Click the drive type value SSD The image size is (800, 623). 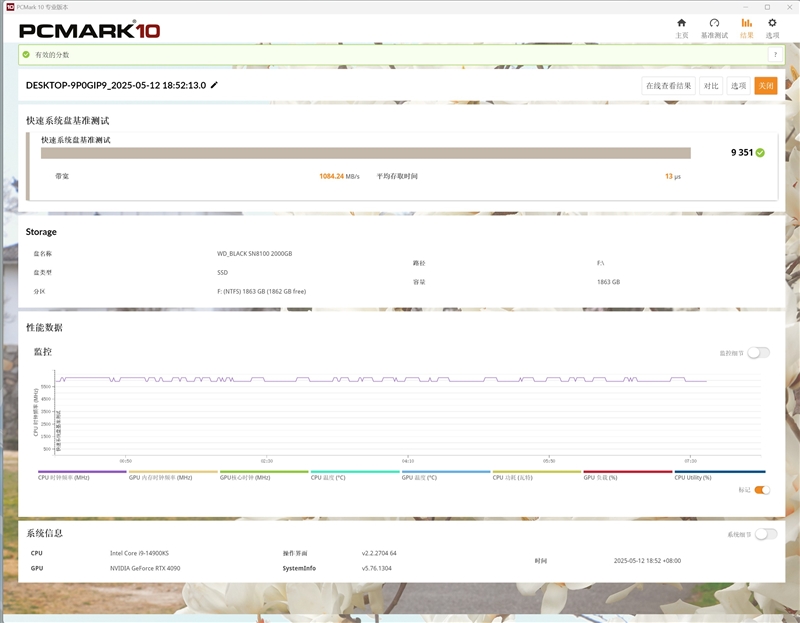coord(222,272)
